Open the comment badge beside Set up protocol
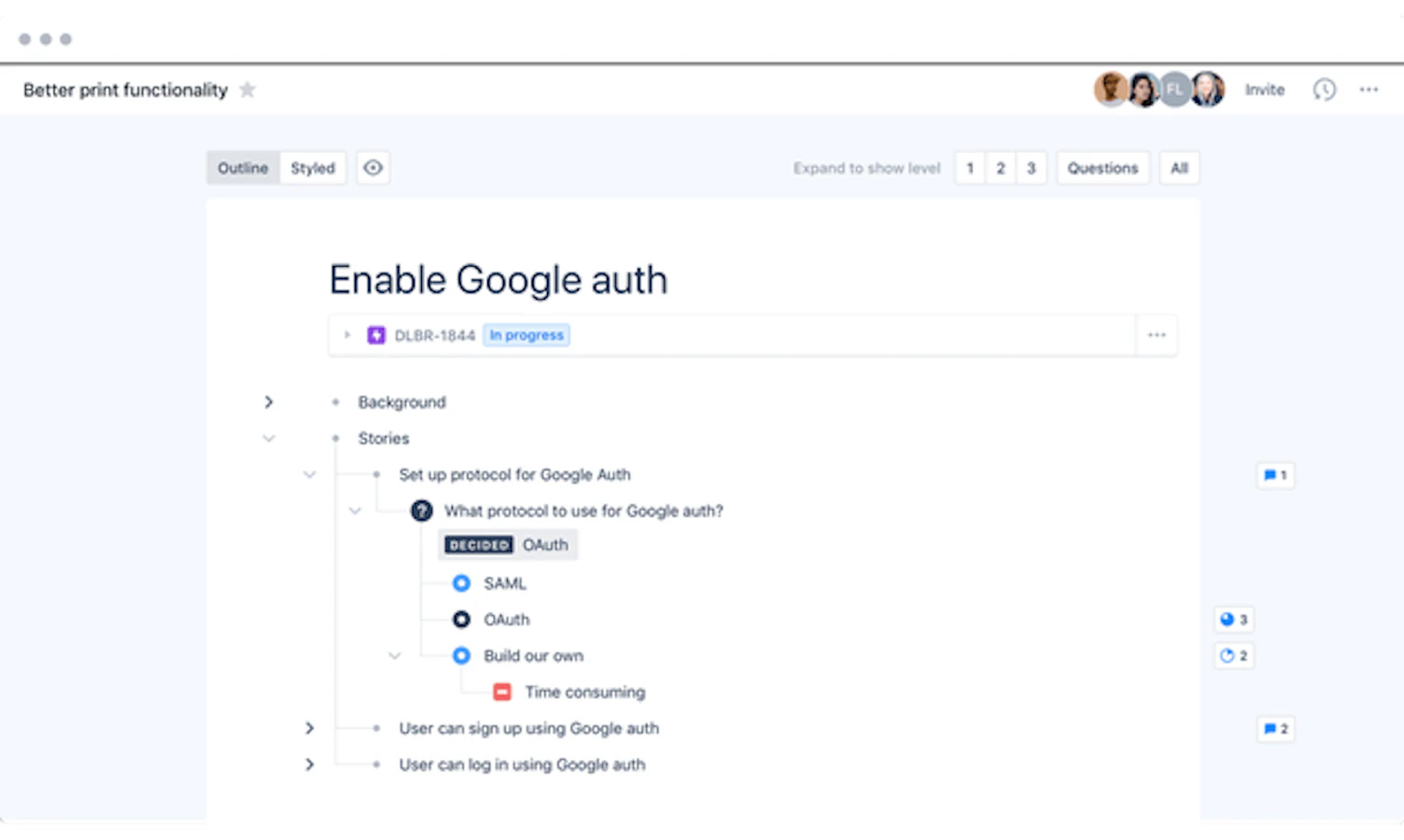The image size is (1404, 840). (1275, 475)
